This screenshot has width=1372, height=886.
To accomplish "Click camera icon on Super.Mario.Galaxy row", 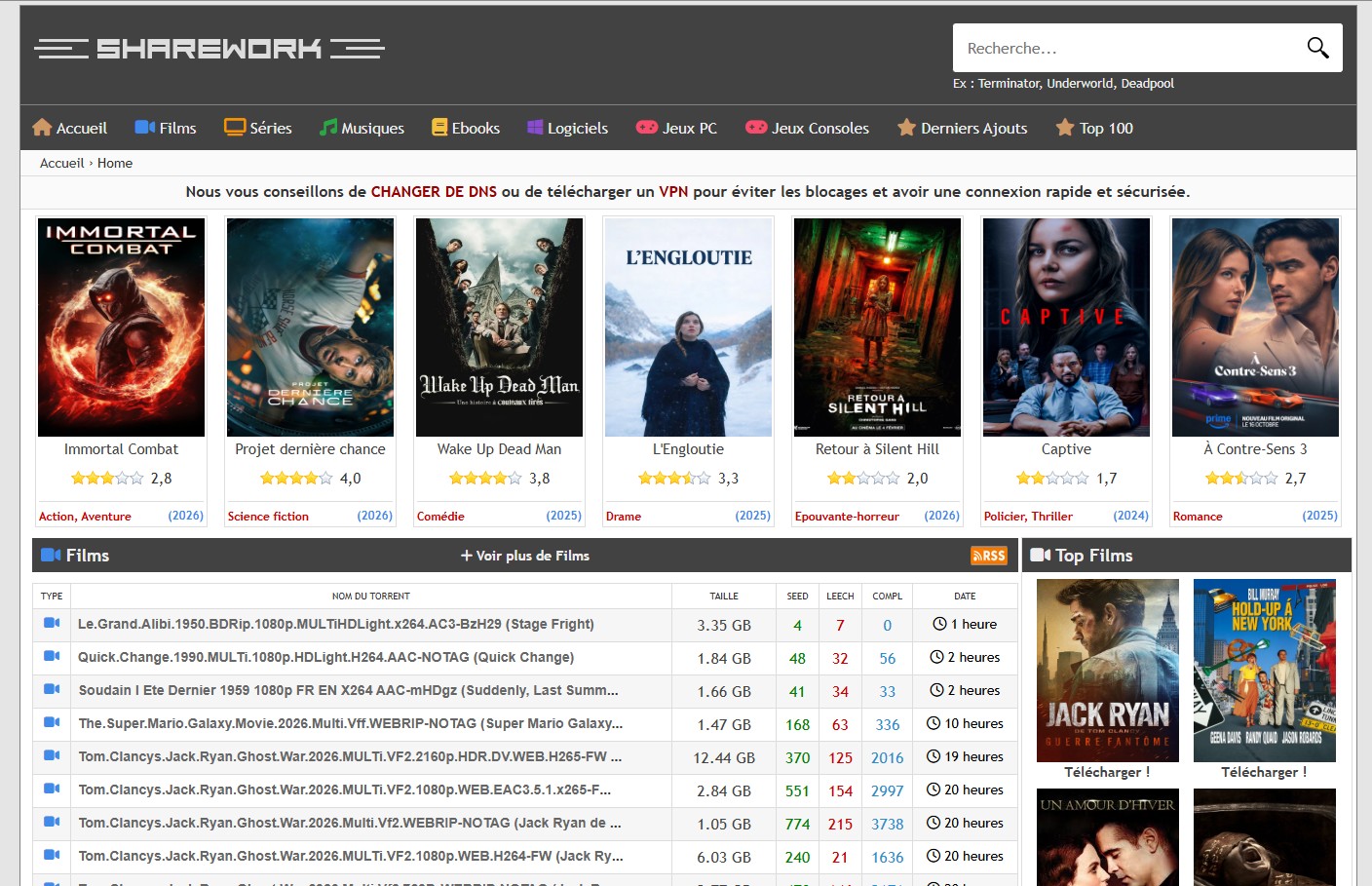I will click(x=52, y=722).
